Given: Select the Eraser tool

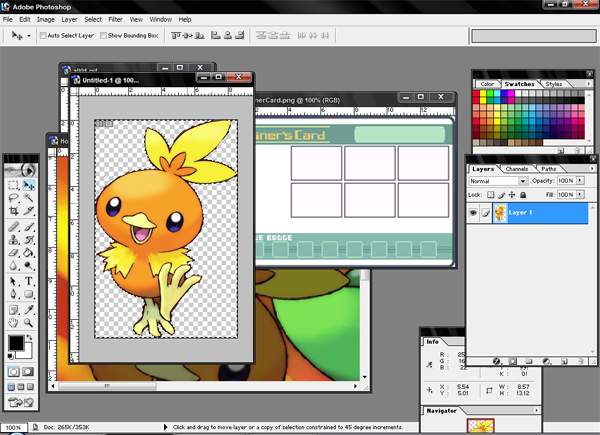Looking at the screenshot, I should [x=14, y=253].
